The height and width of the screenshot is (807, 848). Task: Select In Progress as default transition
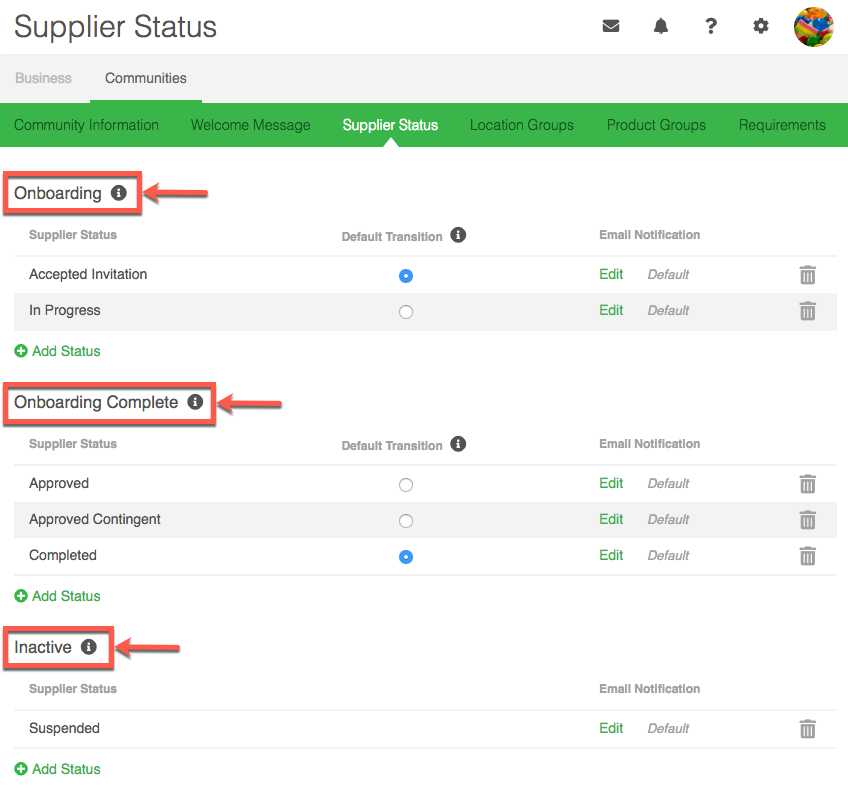pos(405,312)
